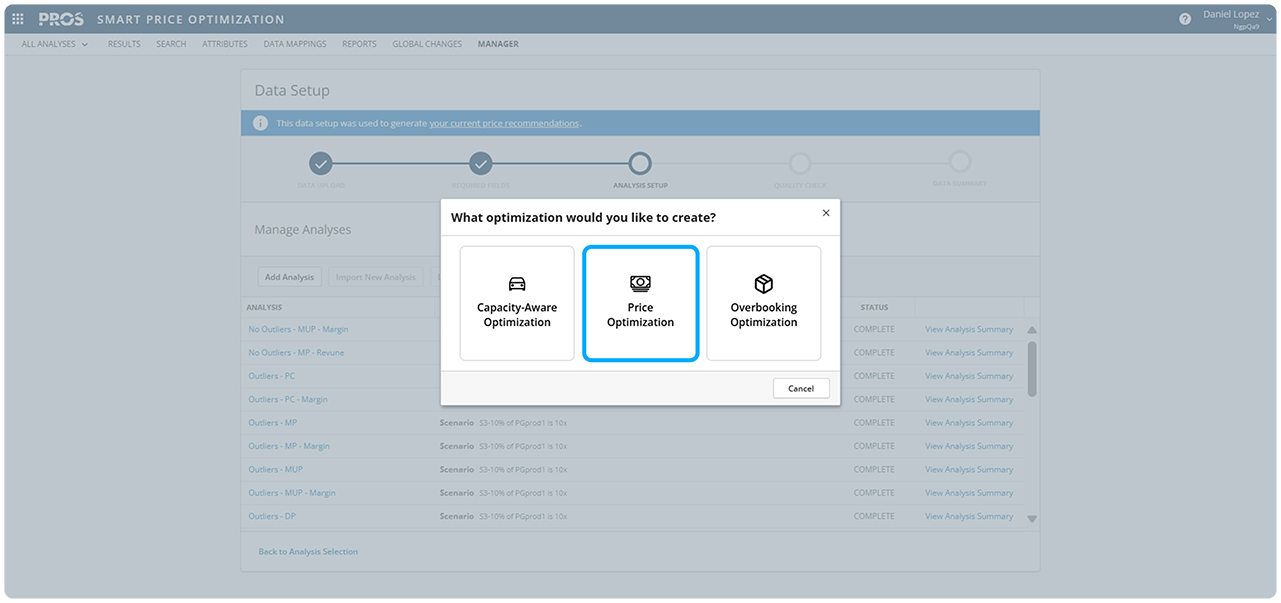
Task: Click the Add Analysis button
Action: 289,277
